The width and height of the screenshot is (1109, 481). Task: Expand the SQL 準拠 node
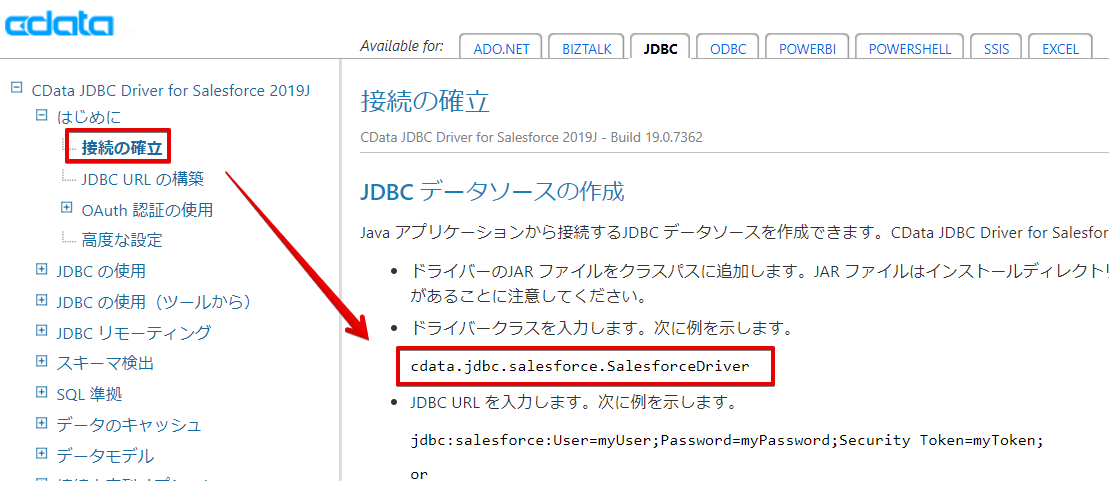coord(41,393)
